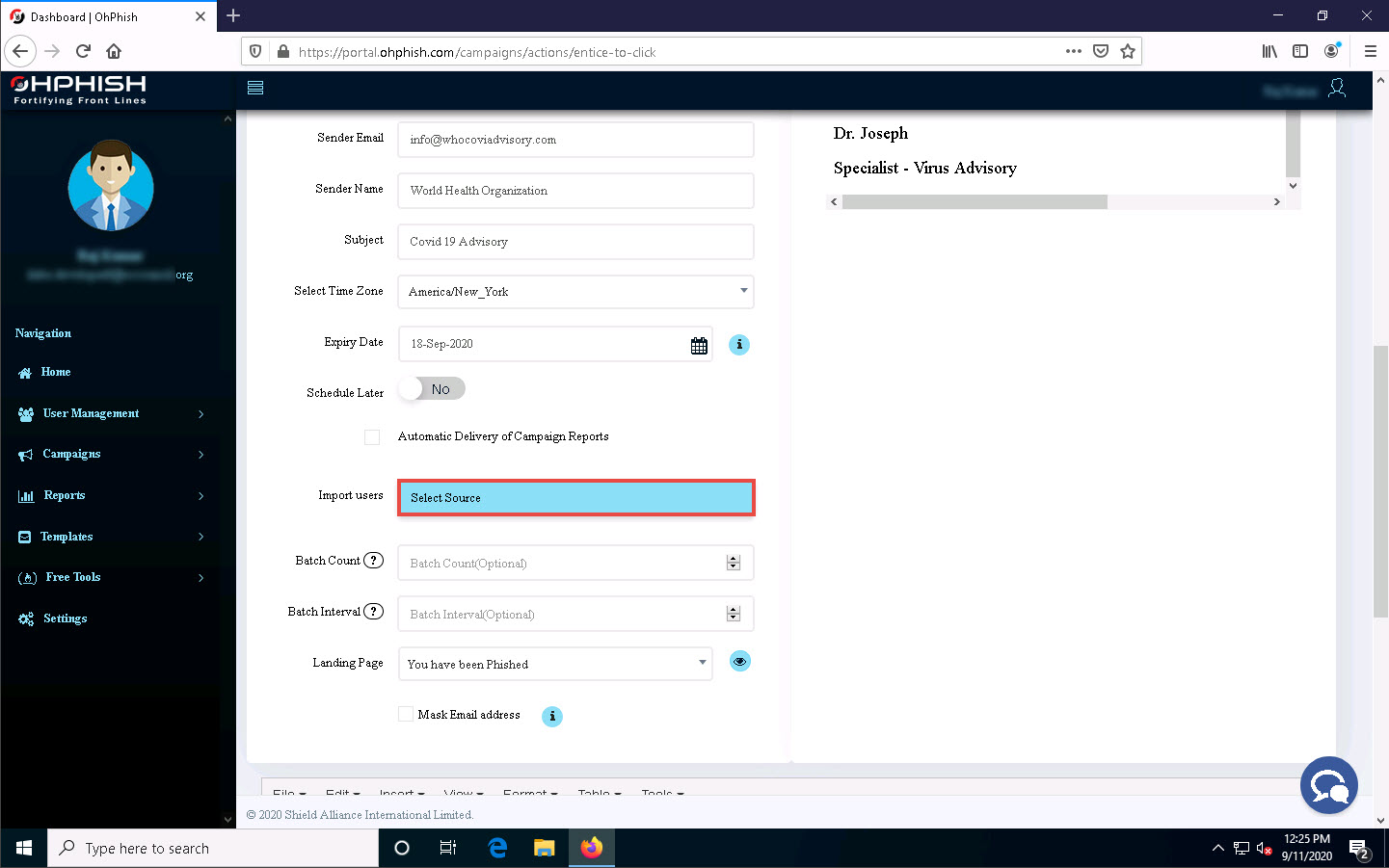Viewport: 1389px width, 868px height.
Task: Click the Batch Count input field
Action: click(x=575, y=563)
